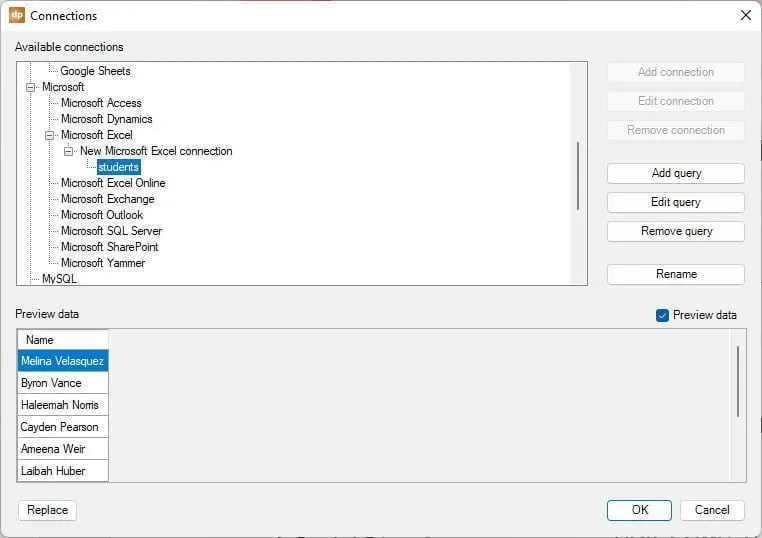The image size is (762, 538).
Task: Select Google Sheets in the tree
Action: point(95,71)
